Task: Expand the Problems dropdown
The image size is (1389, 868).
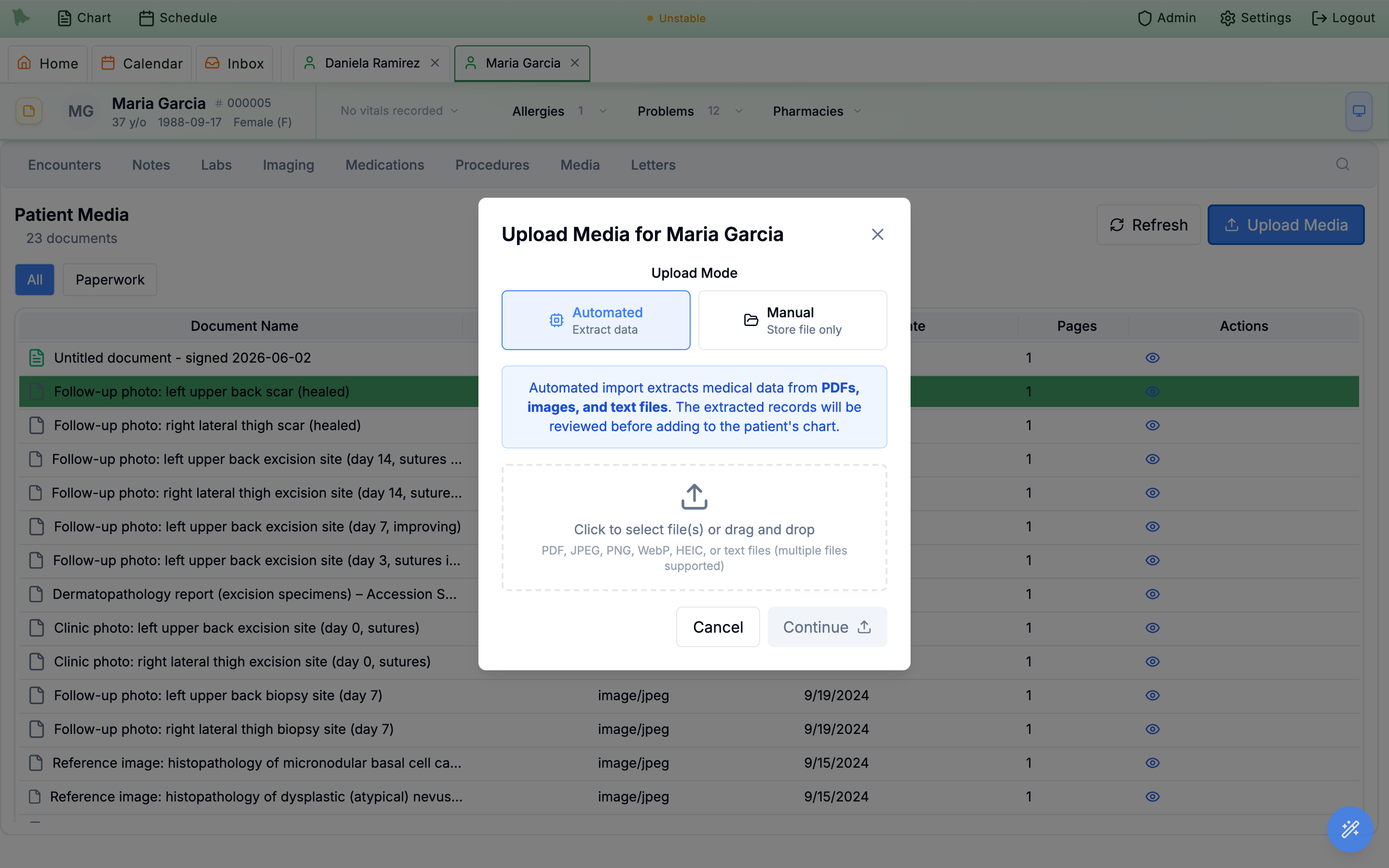Action: (691, 111)
